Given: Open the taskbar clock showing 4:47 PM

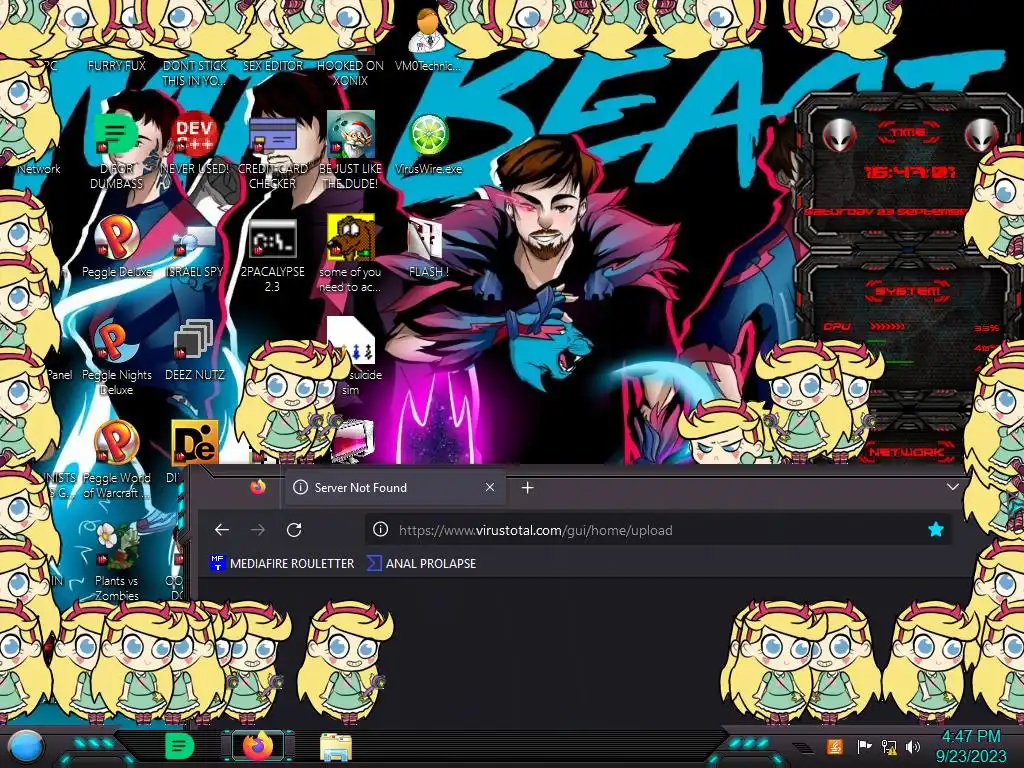Looking at the screenshot, I should pos(971,746).
